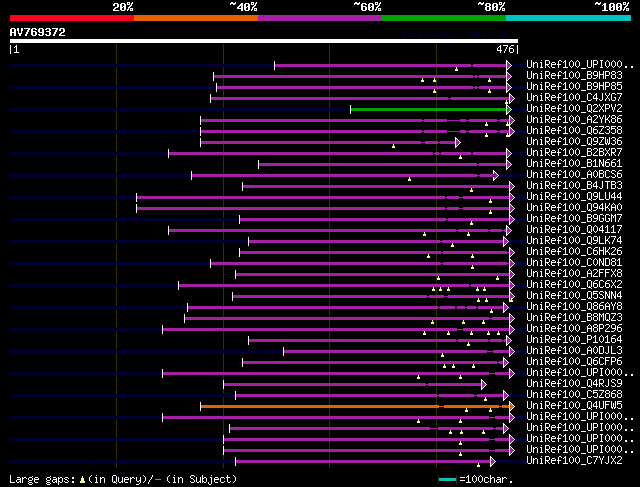Screen dimensions: 640x487
Task: Click the purple ~60% identity legend segment
Action: tap(320, 18)
